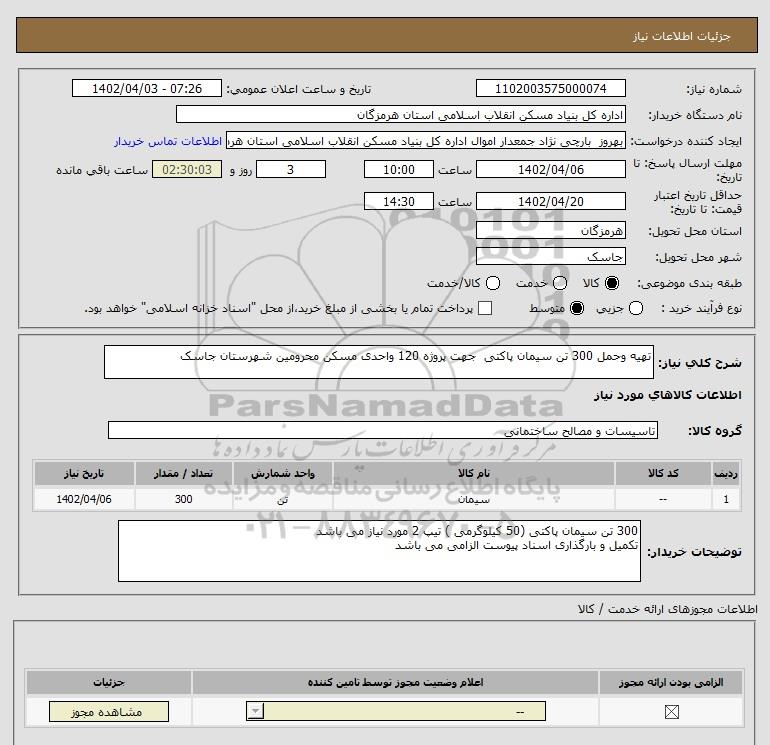Click the buyer organization name field

[x=401, y=114]
